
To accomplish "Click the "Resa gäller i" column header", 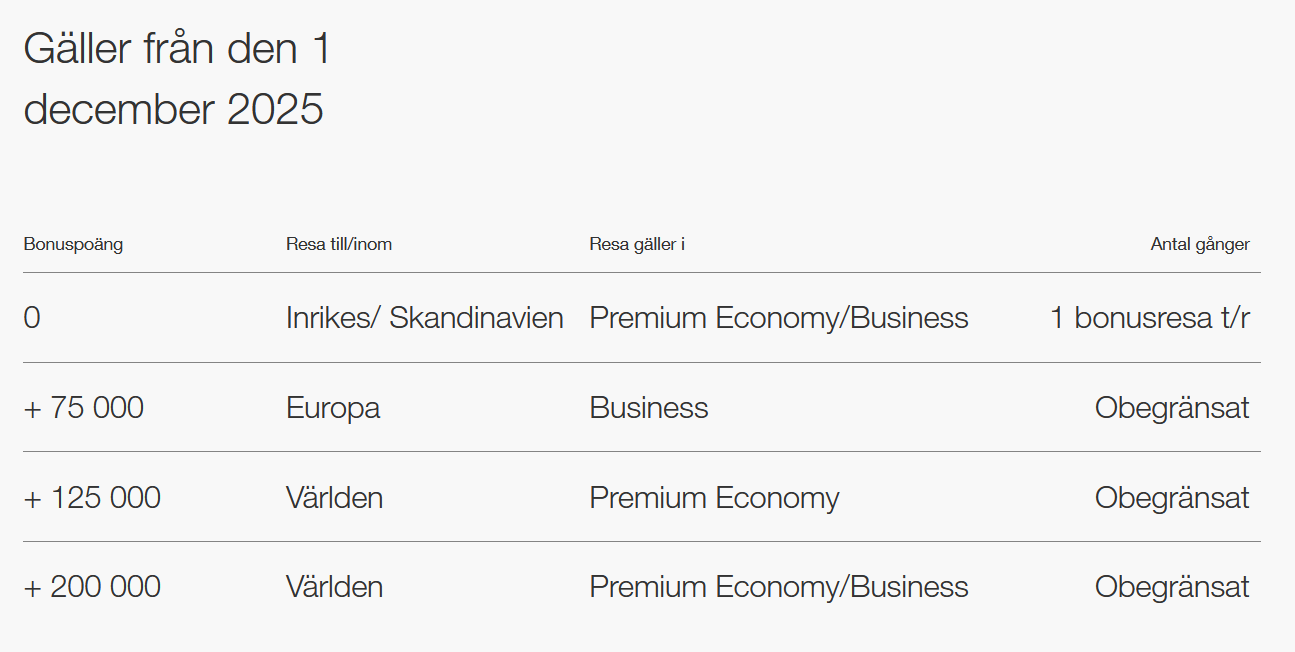I will tap(637, 244).
